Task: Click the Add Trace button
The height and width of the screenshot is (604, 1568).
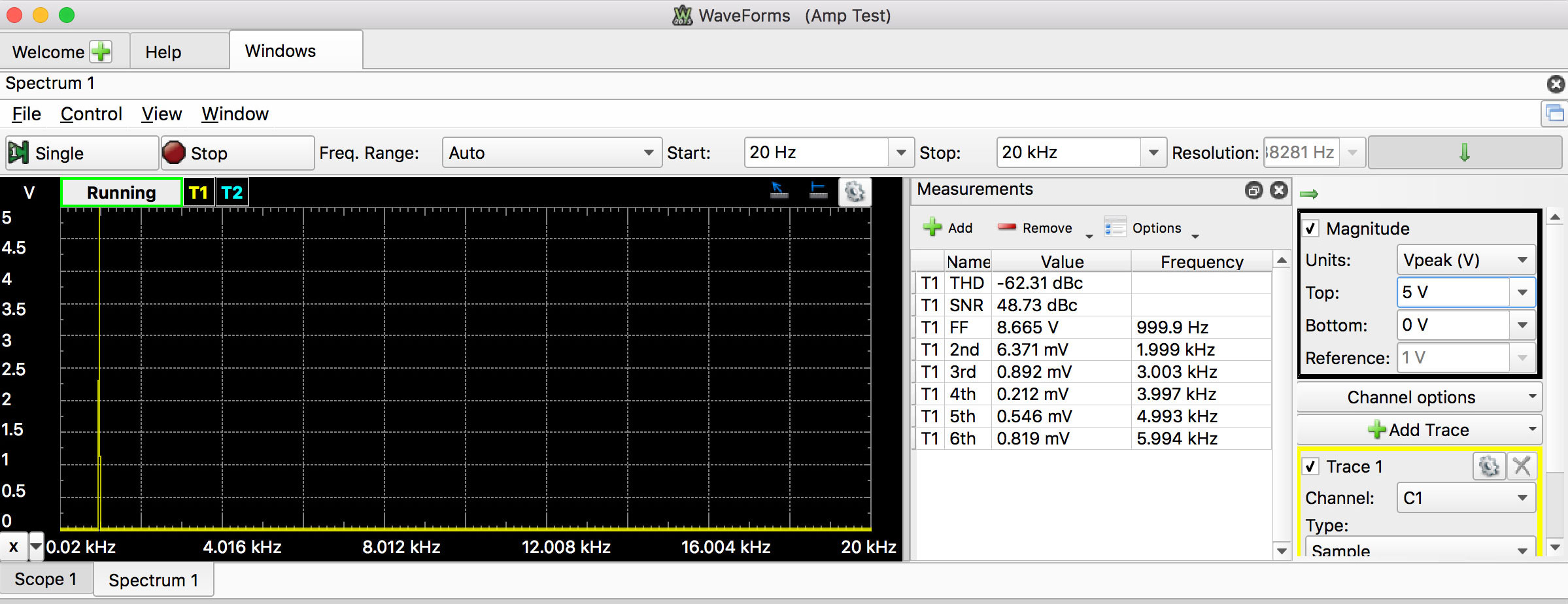Action: point(1420,429)
